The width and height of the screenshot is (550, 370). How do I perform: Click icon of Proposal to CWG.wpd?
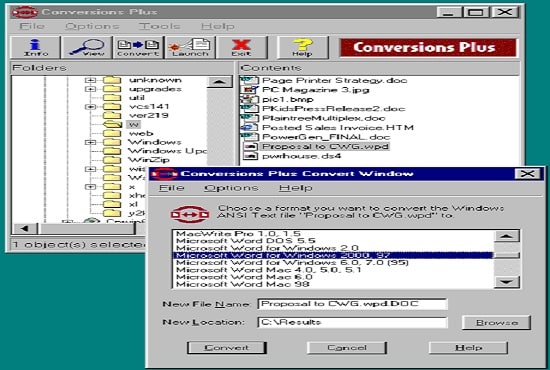coord(250,147)
